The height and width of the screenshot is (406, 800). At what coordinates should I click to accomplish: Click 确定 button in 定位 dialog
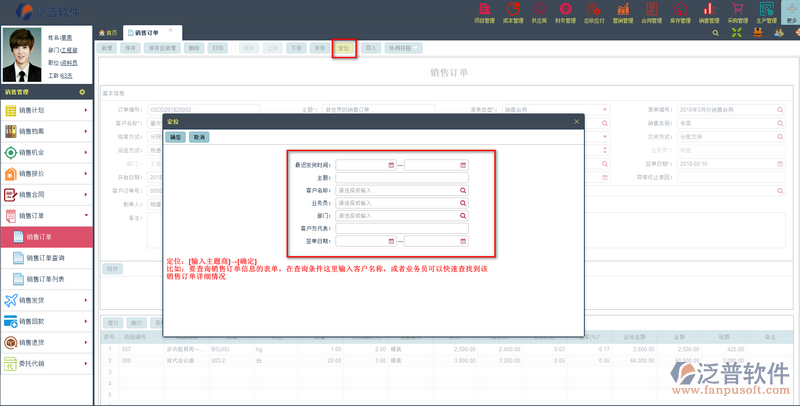pos(176,137)
